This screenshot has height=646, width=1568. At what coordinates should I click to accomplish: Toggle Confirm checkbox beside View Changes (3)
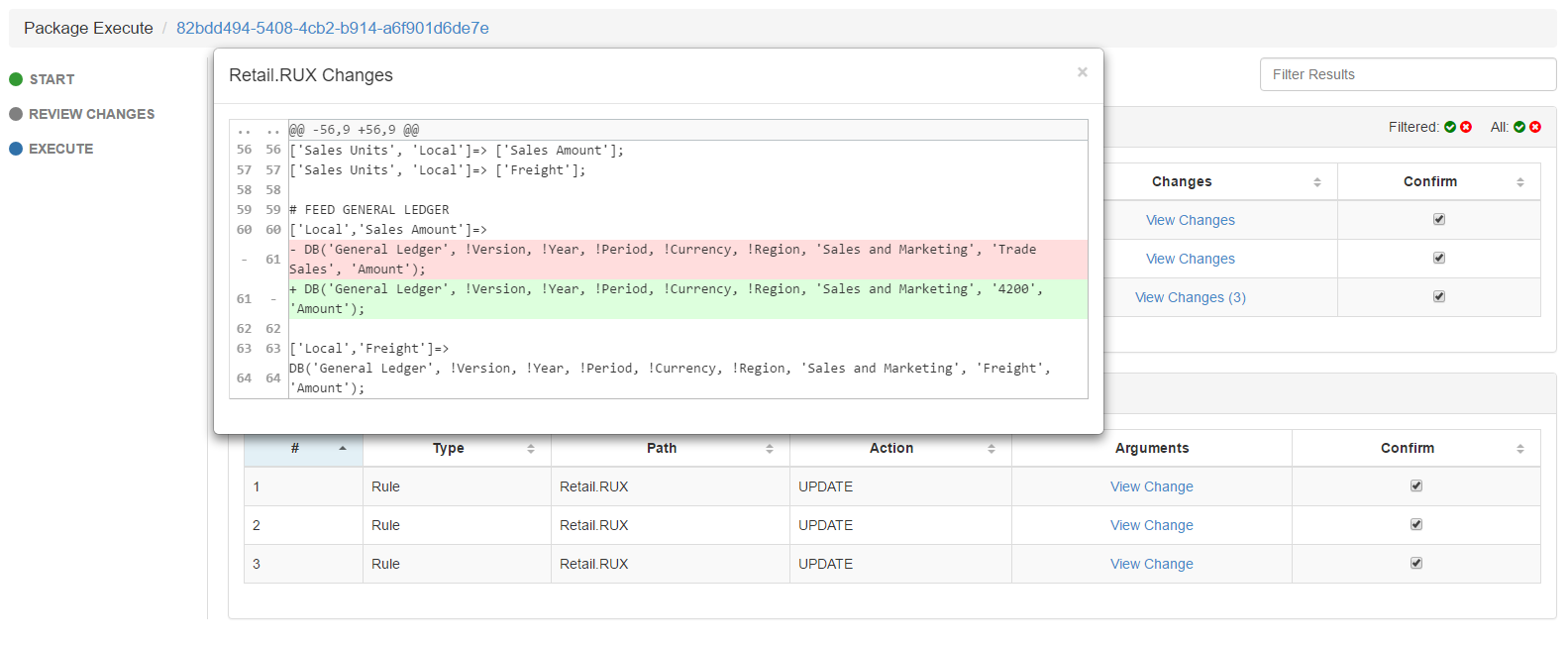[1439, 297]
